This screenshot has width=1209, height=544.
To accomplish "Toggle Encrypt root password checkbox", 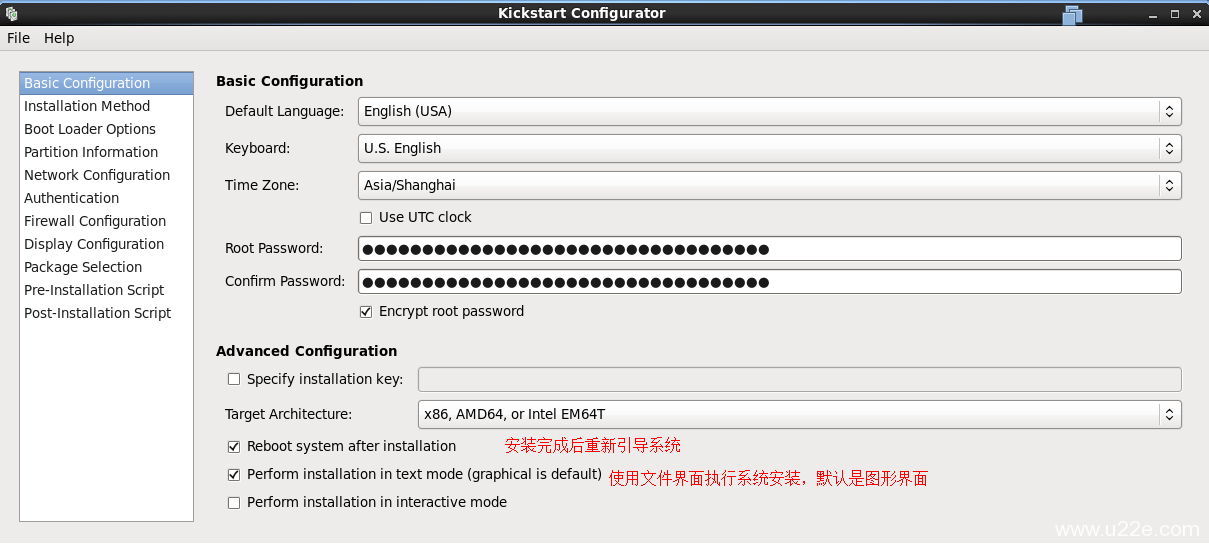I will pos(366,311).
